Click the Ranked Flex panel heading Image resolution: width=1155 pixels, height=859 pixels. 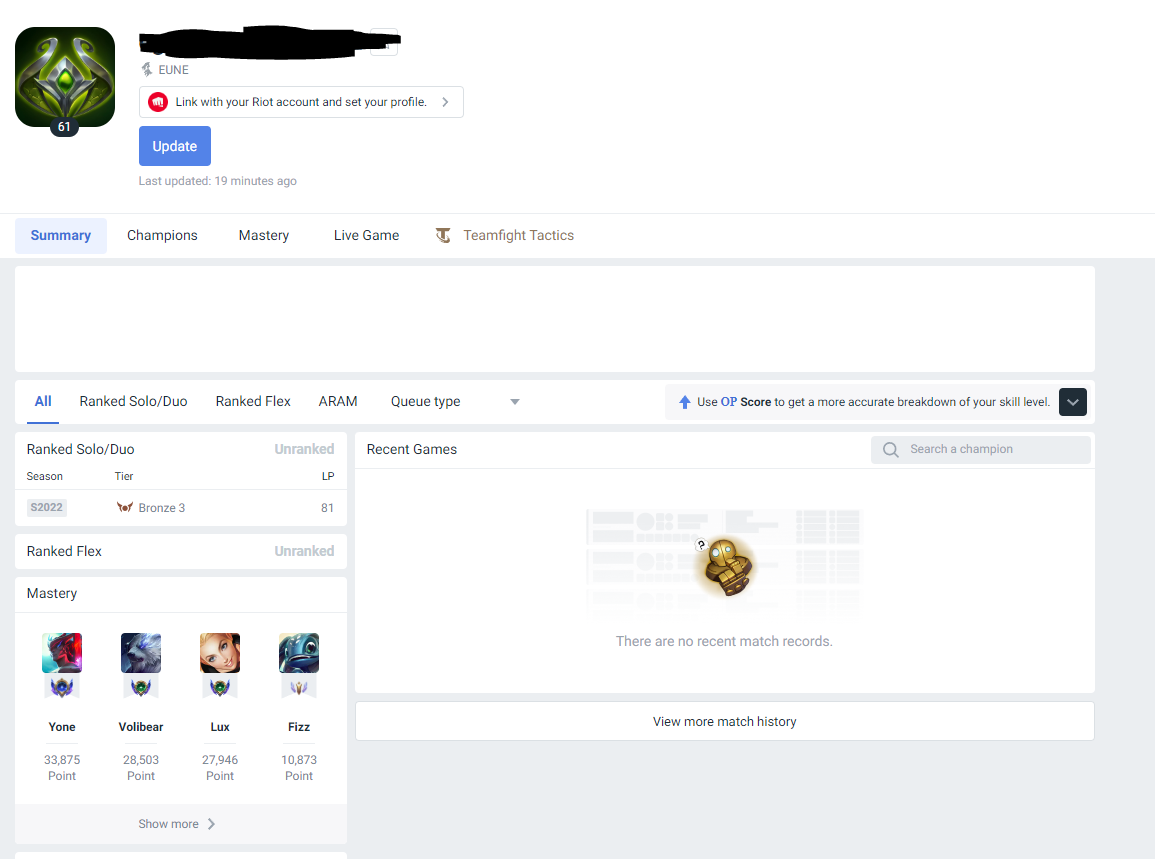point(64,551)
